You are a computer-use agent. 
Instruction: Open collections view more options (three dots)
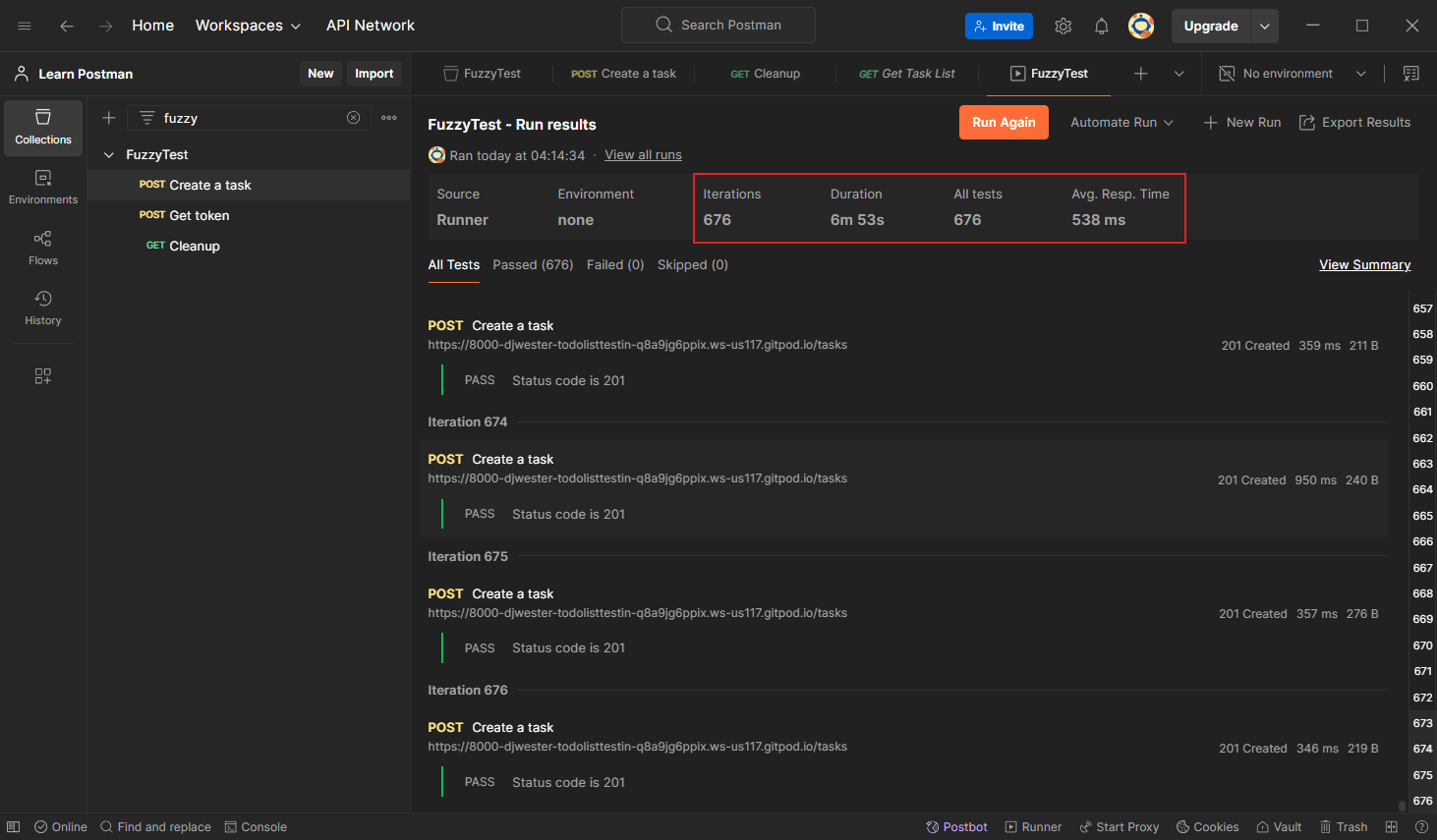(389, 118)
